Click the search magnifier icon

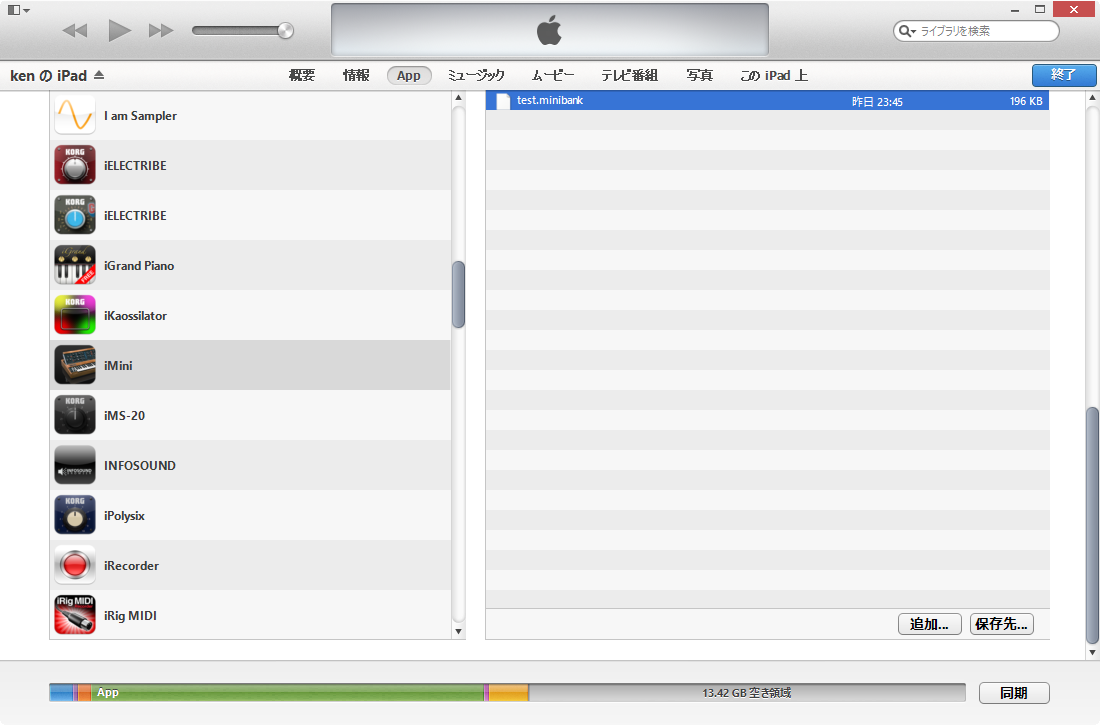(x=906, y=31)
